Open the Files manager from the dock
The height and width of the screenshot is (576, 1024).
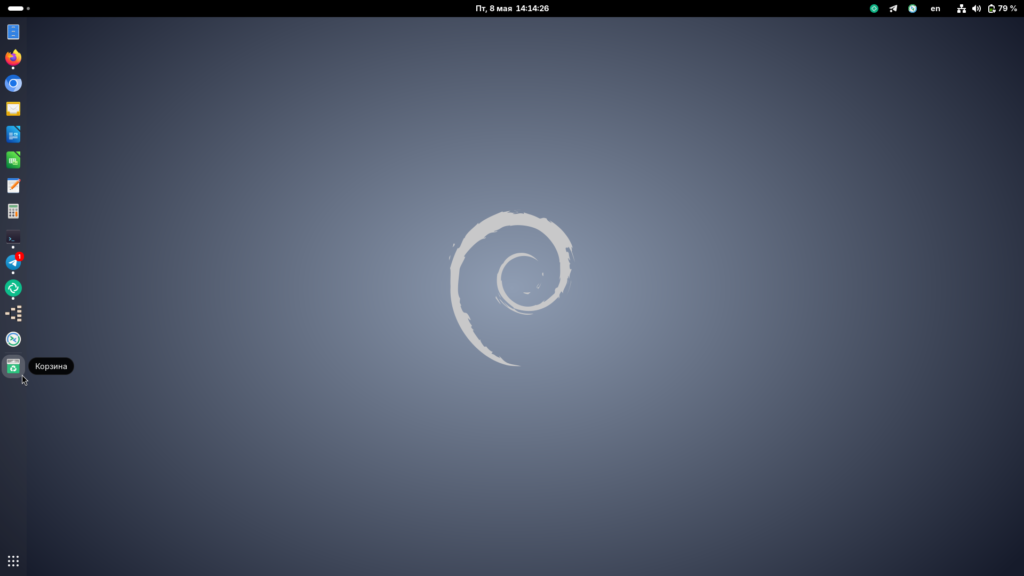click(13, 32)
